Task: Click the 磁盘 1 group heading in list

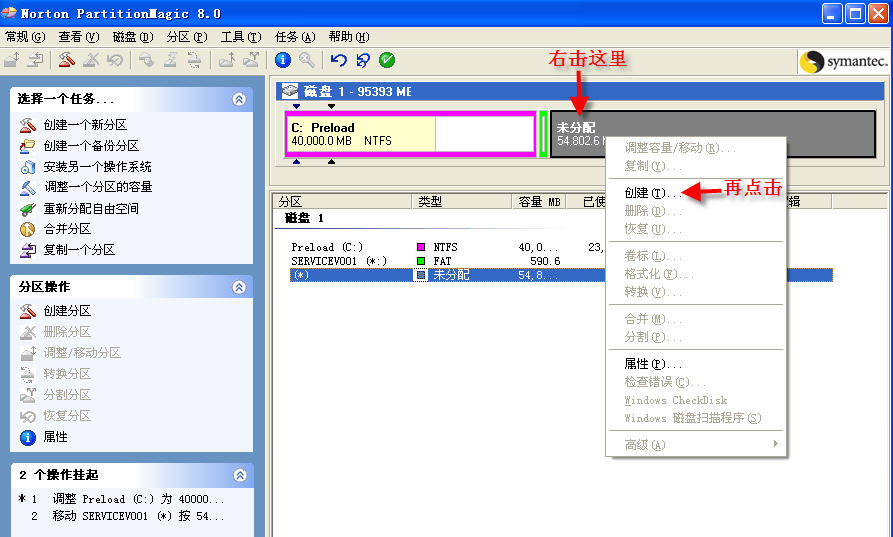Action: [304, 218]
